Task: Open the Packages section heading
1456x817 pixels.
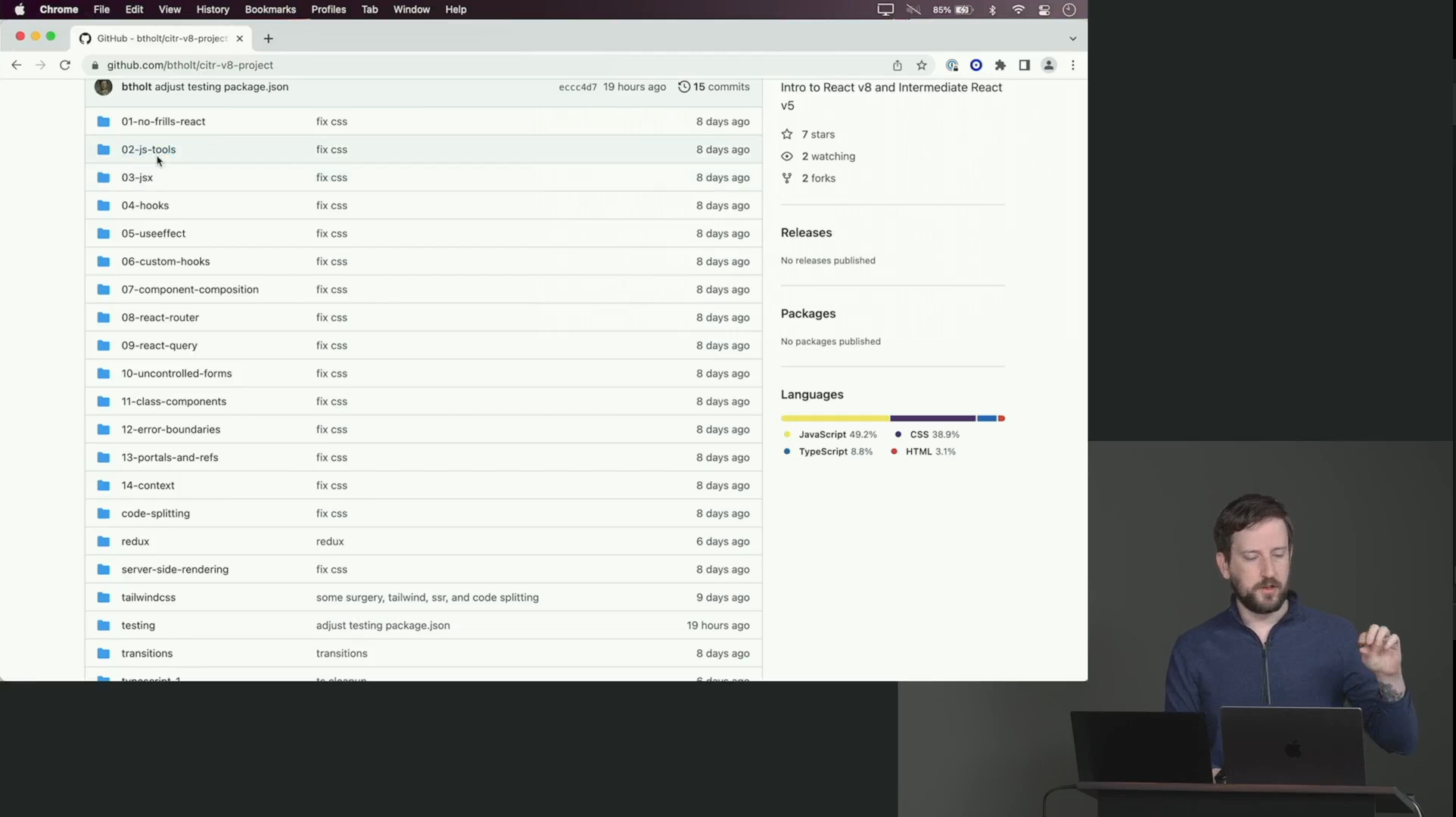Action: pyautogui.click(x=808, y=313)
